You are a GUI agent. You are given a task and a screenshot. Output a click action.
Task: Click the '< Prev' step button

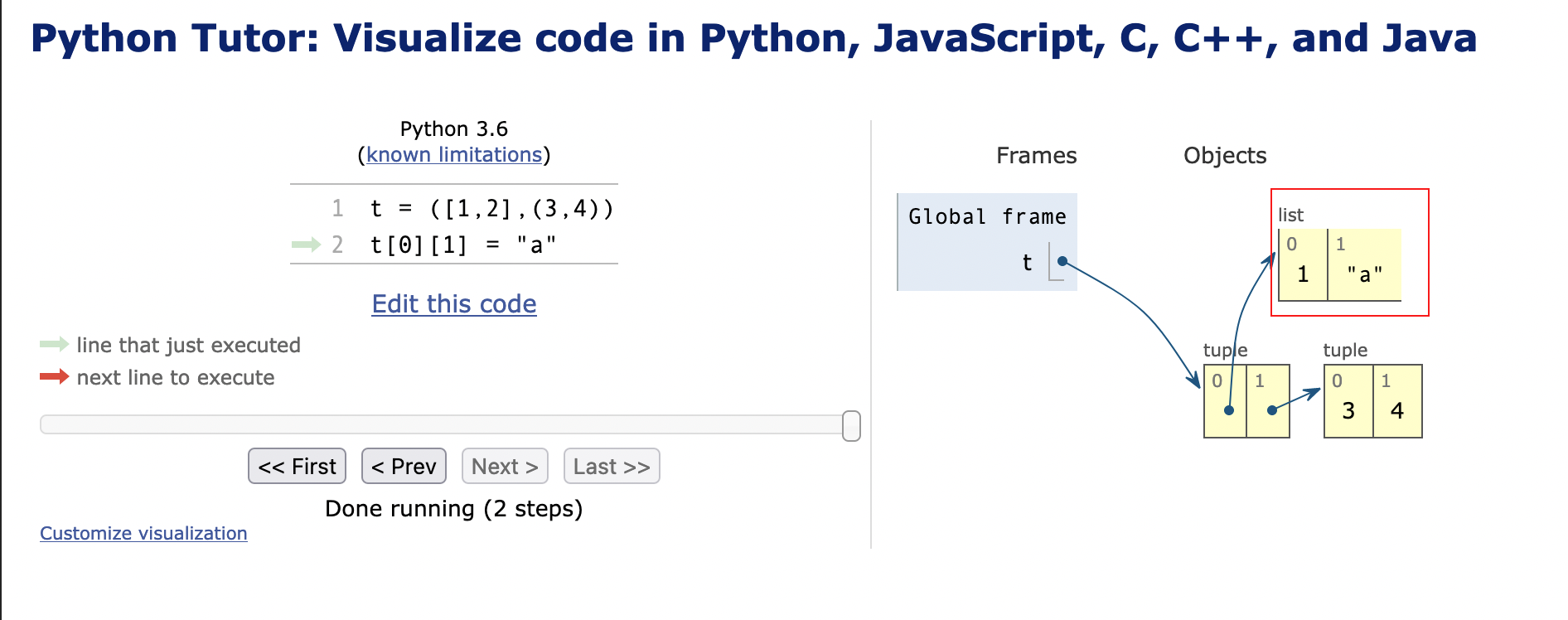click(x=404, y=466)
